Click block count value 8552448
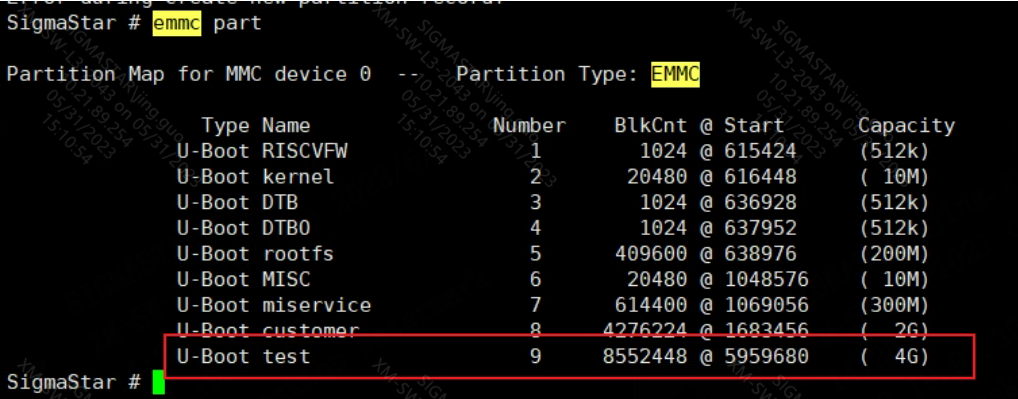The width and height of the screenshot is (1018, 399). click(x=645, y=356)
